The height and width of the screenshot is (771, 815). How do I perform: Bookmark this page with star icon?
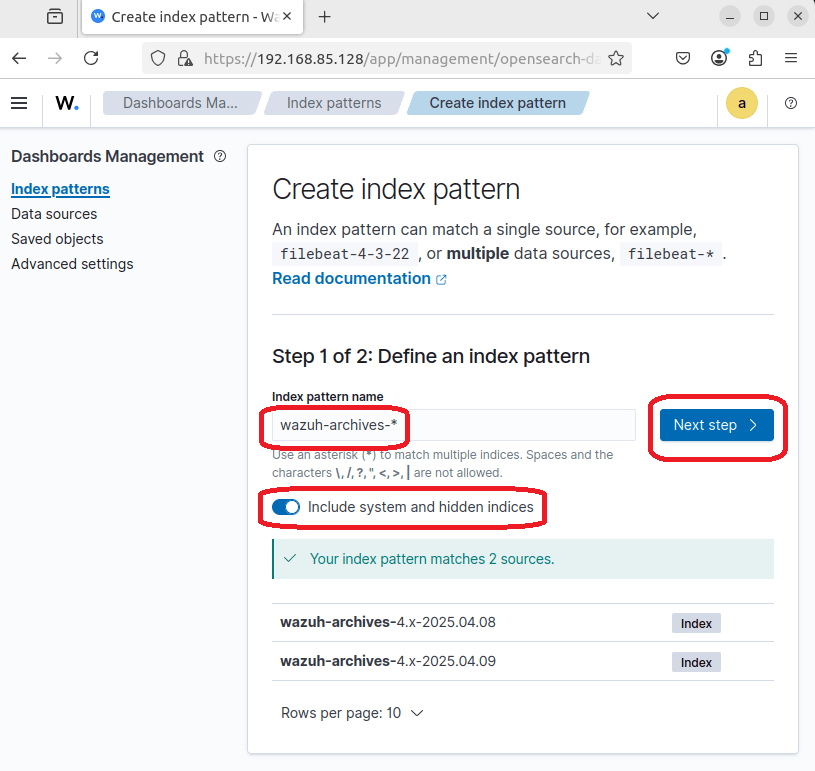pos(616,58)
